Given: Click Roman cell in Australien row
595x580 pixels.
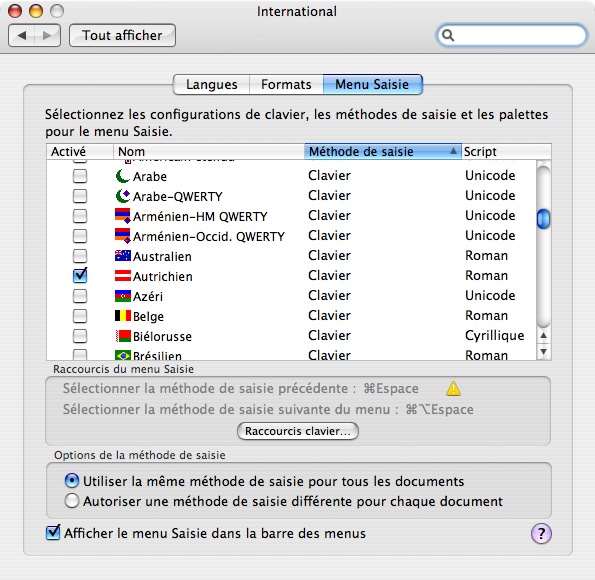Looking at the screenshot, I should coord(486,255).
